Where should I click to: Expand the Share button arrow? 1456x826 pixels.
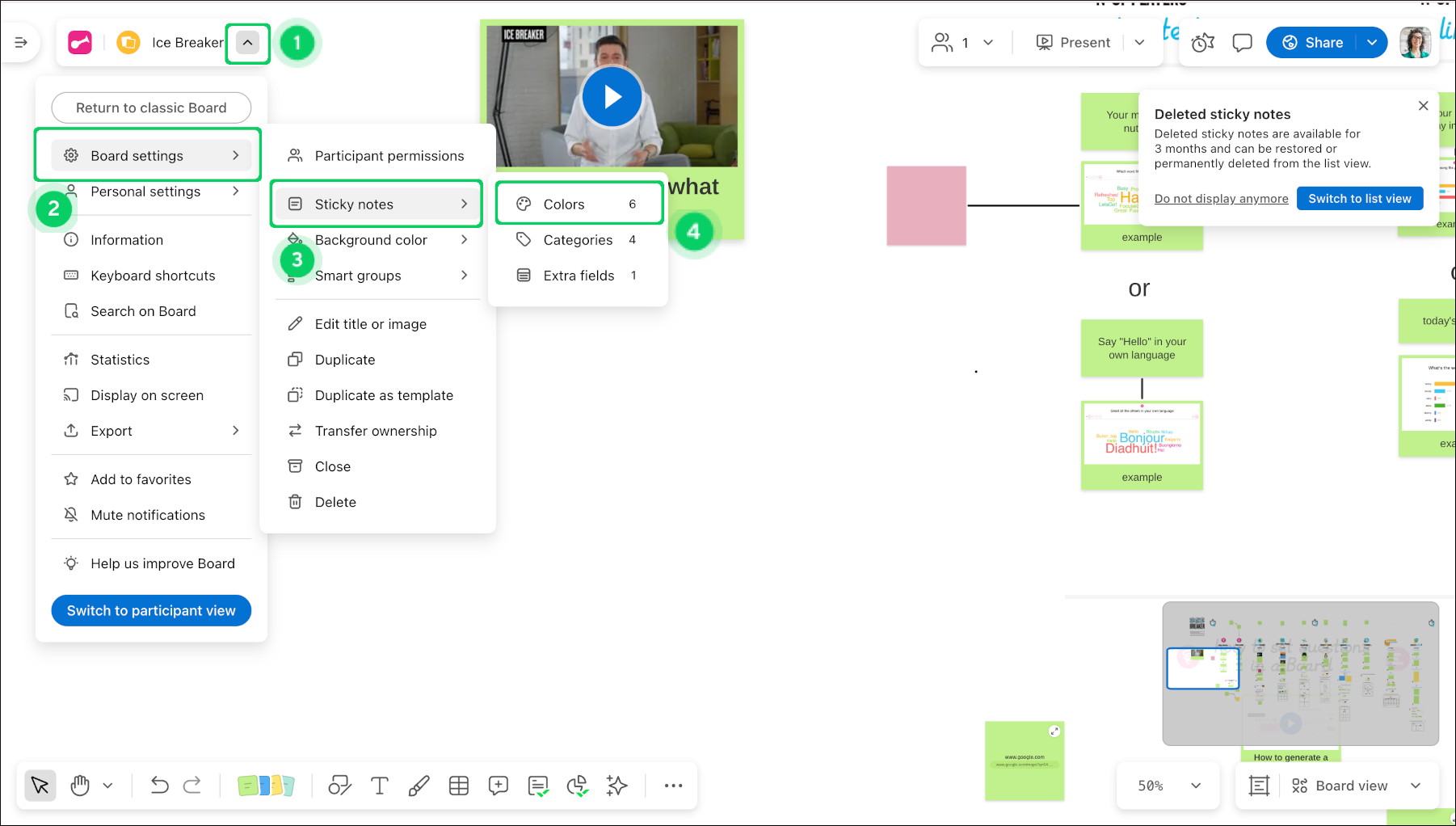1372,43
